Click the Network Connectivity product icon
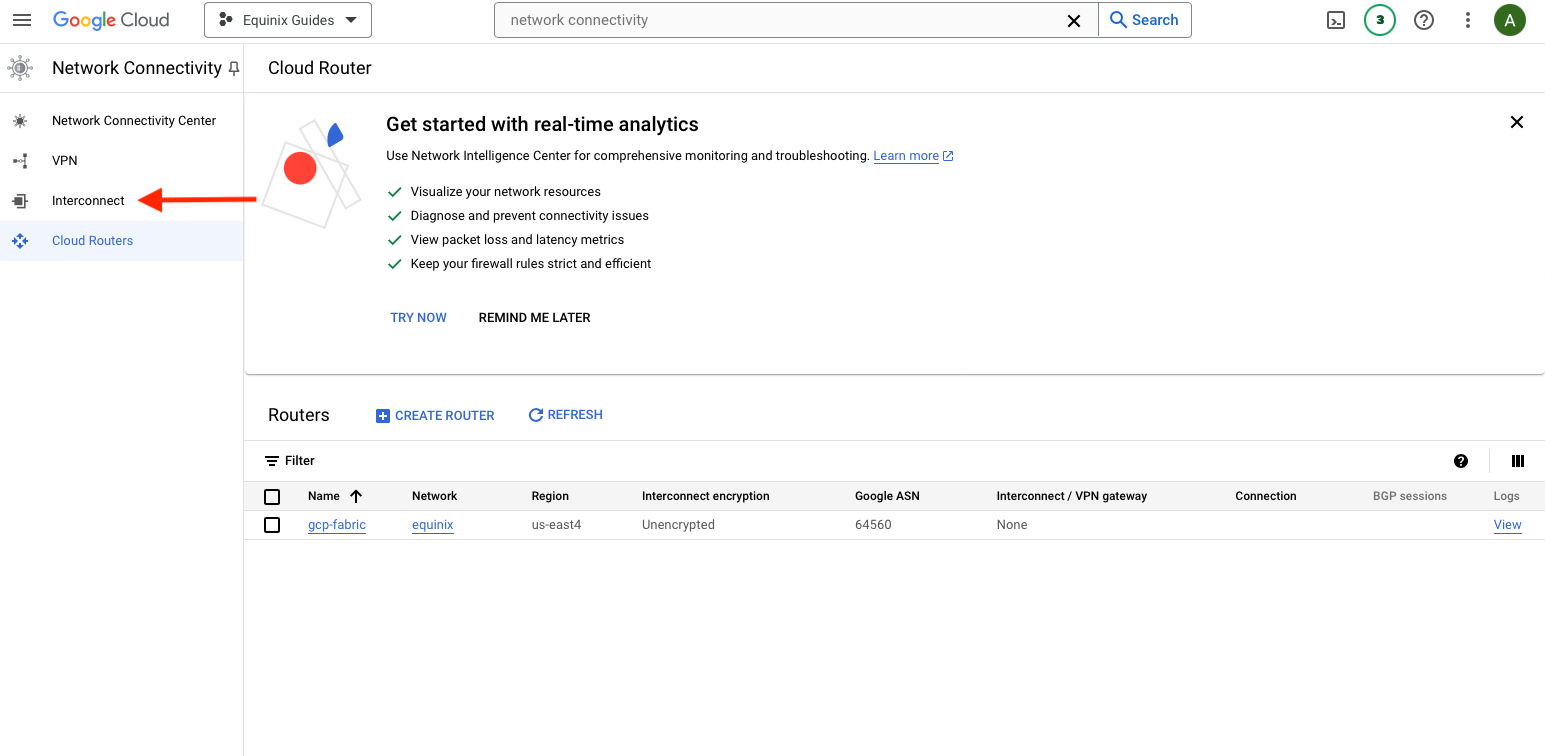Image resolution: width=1545 pixels, height=756 pixels. pyautogui.click(x=20, y=68)
